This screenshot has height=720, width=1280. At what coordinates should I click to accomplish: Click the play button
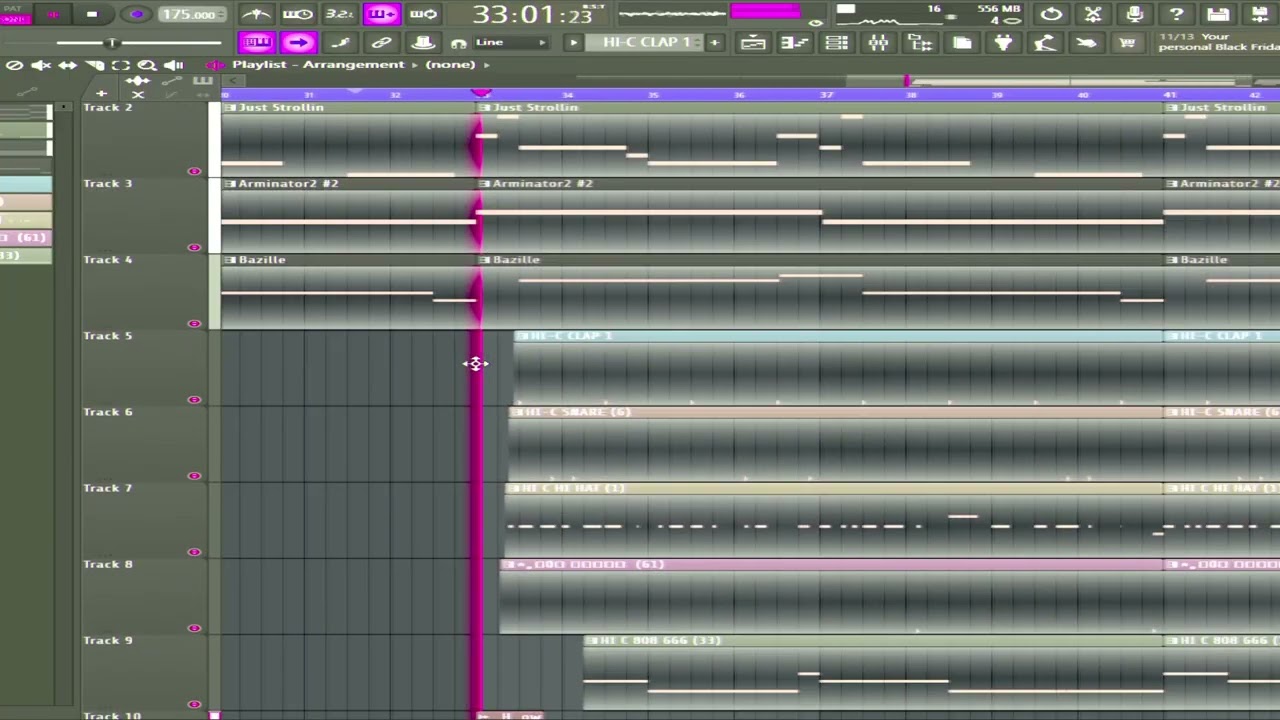tap(54, 14)
